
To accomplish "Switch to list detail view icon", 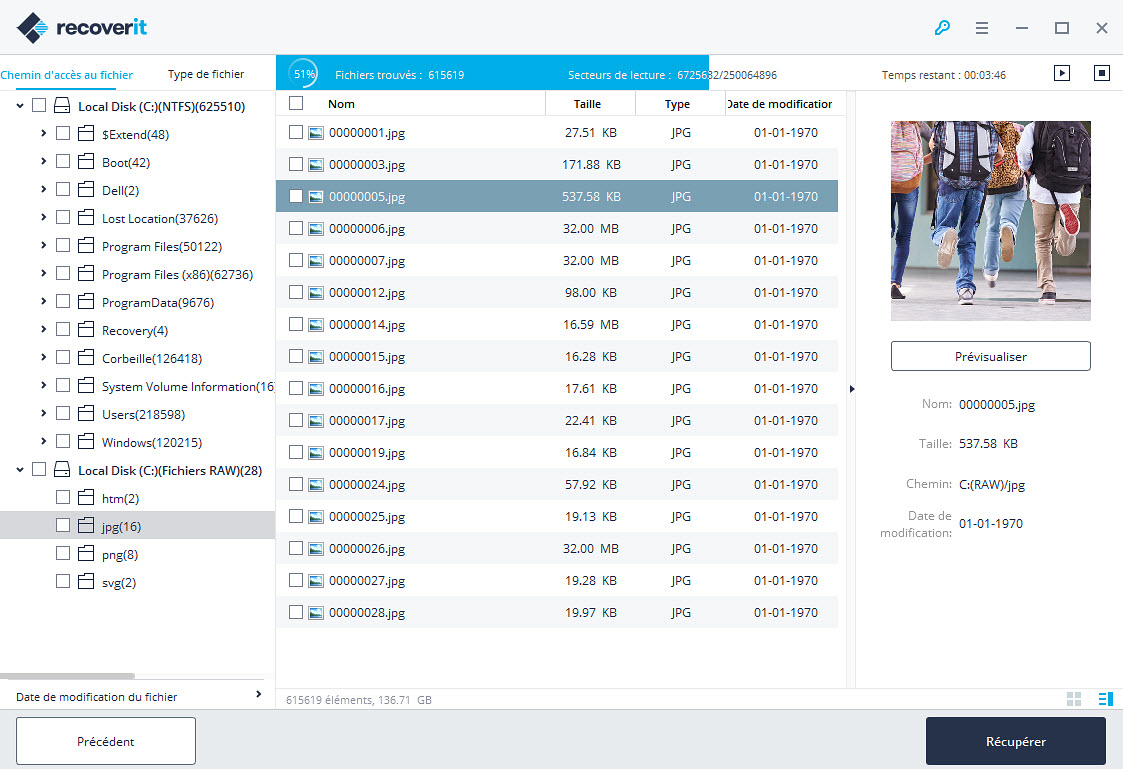I will (x=1106, y=699).
